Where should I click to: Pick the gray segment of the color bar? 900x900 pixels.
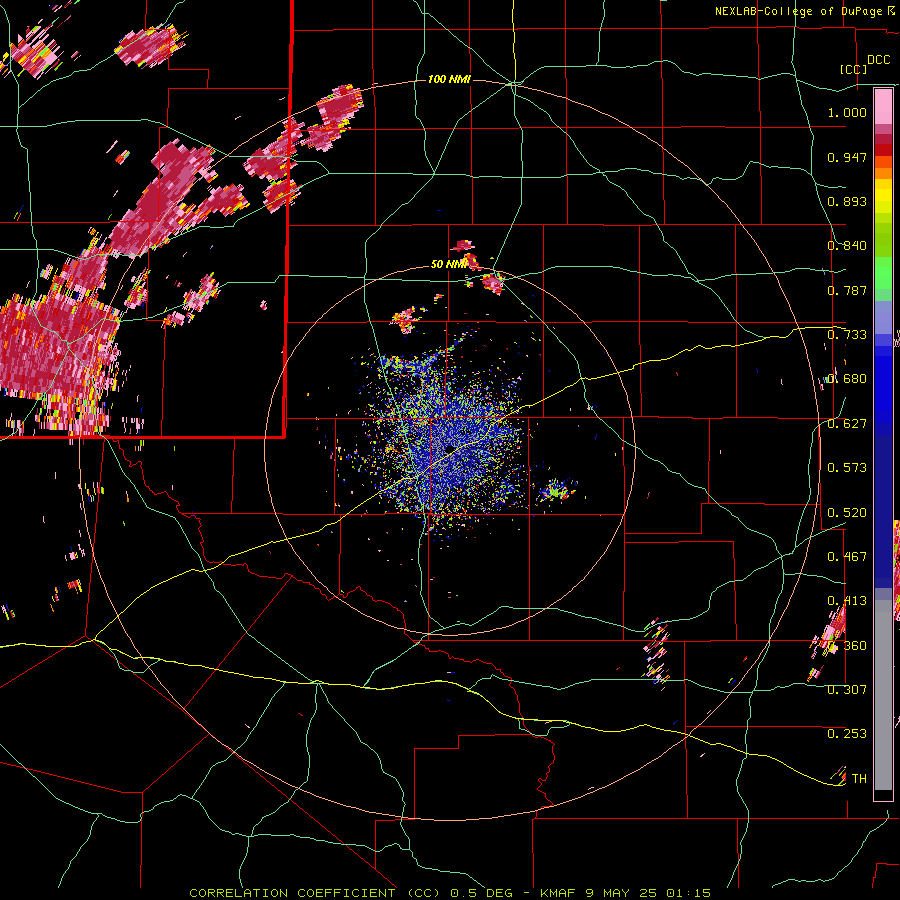tap(883, 697)
